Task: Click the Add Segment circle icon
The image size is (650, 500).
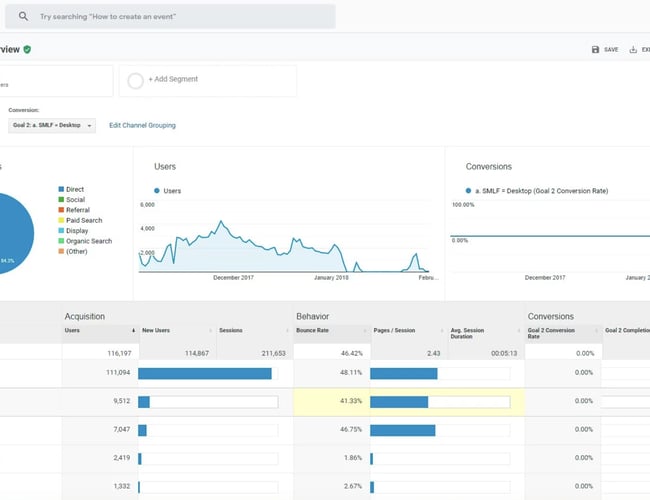Action: point(135,80)
